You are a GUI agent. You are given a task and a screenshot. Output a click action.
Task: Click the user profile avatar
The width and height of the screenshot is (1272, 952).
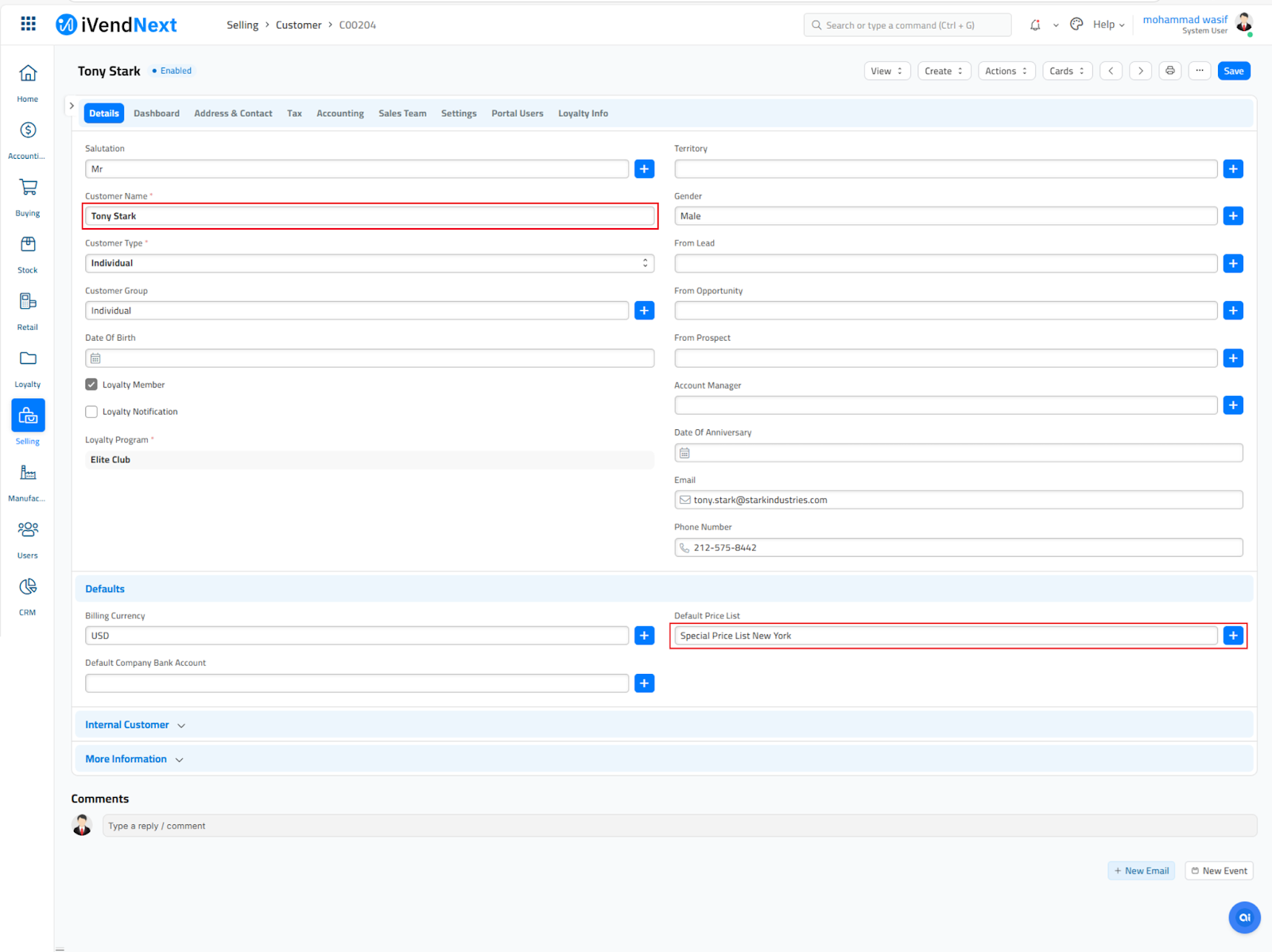(x=1244, y=22)
